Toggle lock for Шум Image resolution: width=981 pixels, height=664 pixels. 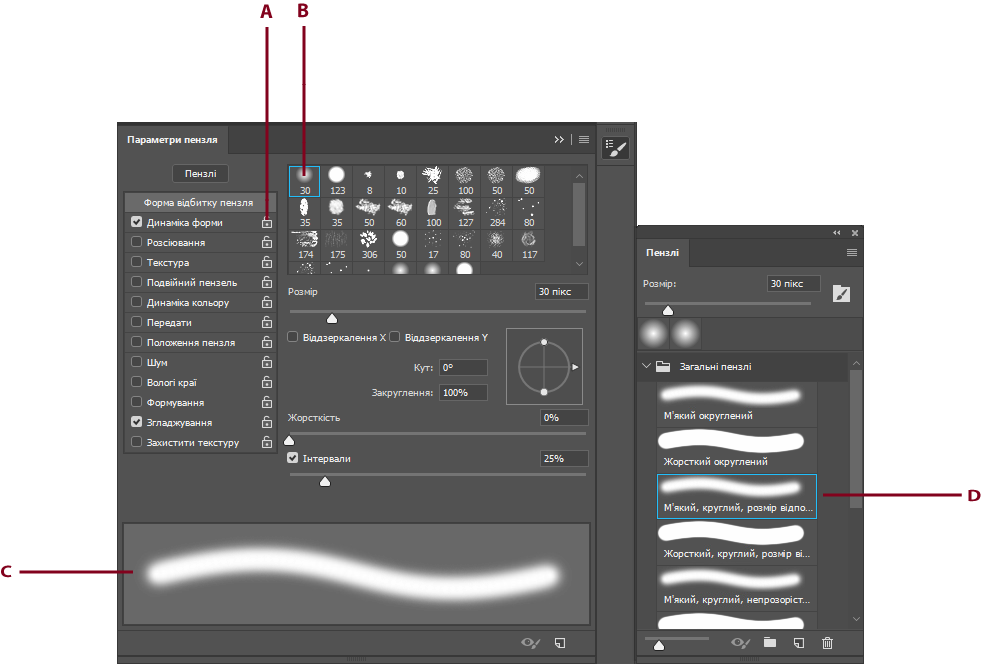pos(267,362)
